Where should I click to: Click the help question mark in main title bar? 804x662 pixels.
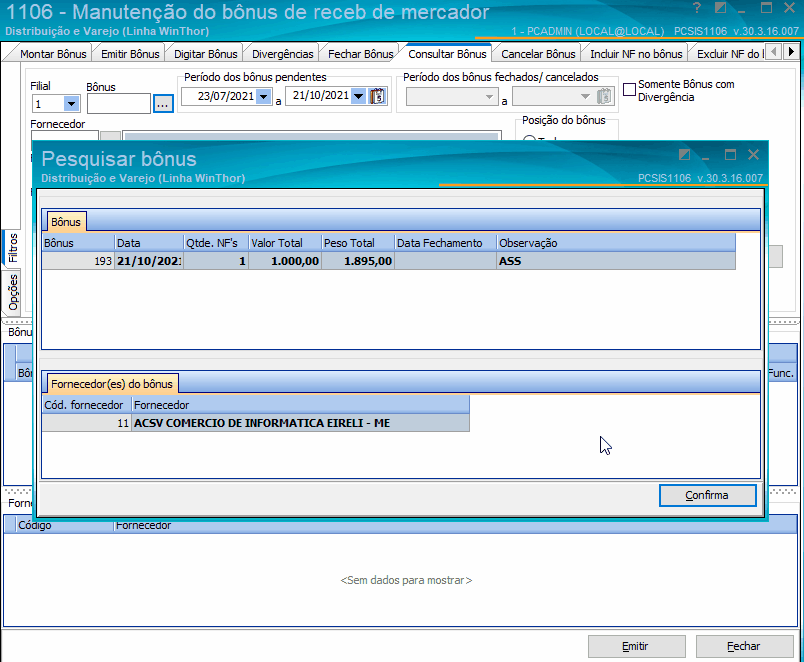click(x=696, y=8)
